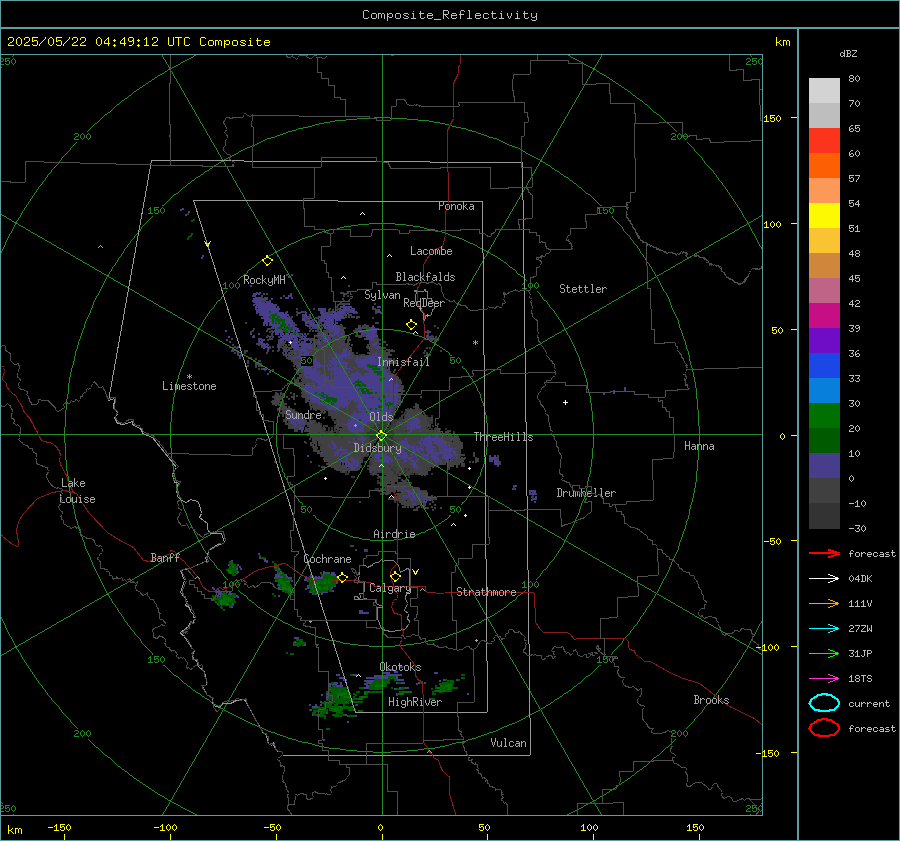
Task: Click the yellow diamond right of Cochrane
Action: click(342, 578)
